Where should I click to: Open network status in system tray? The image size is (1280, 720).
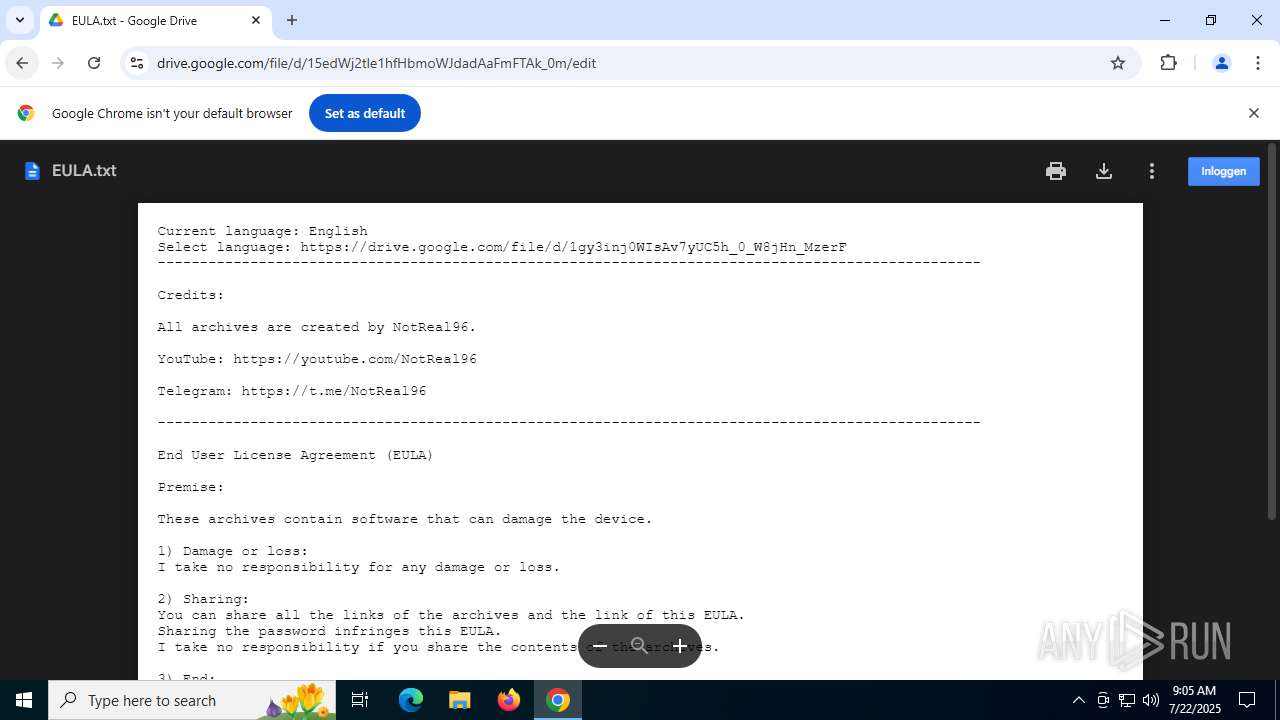[1127, 700]
